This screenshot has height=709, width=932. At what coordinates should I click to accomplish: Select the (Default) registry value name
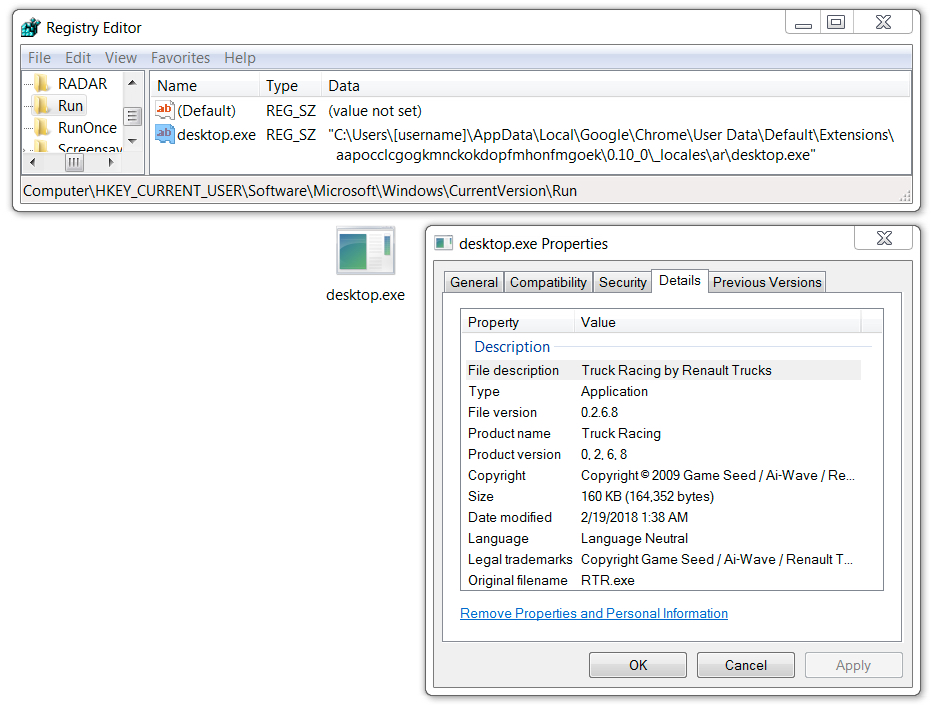206,111
